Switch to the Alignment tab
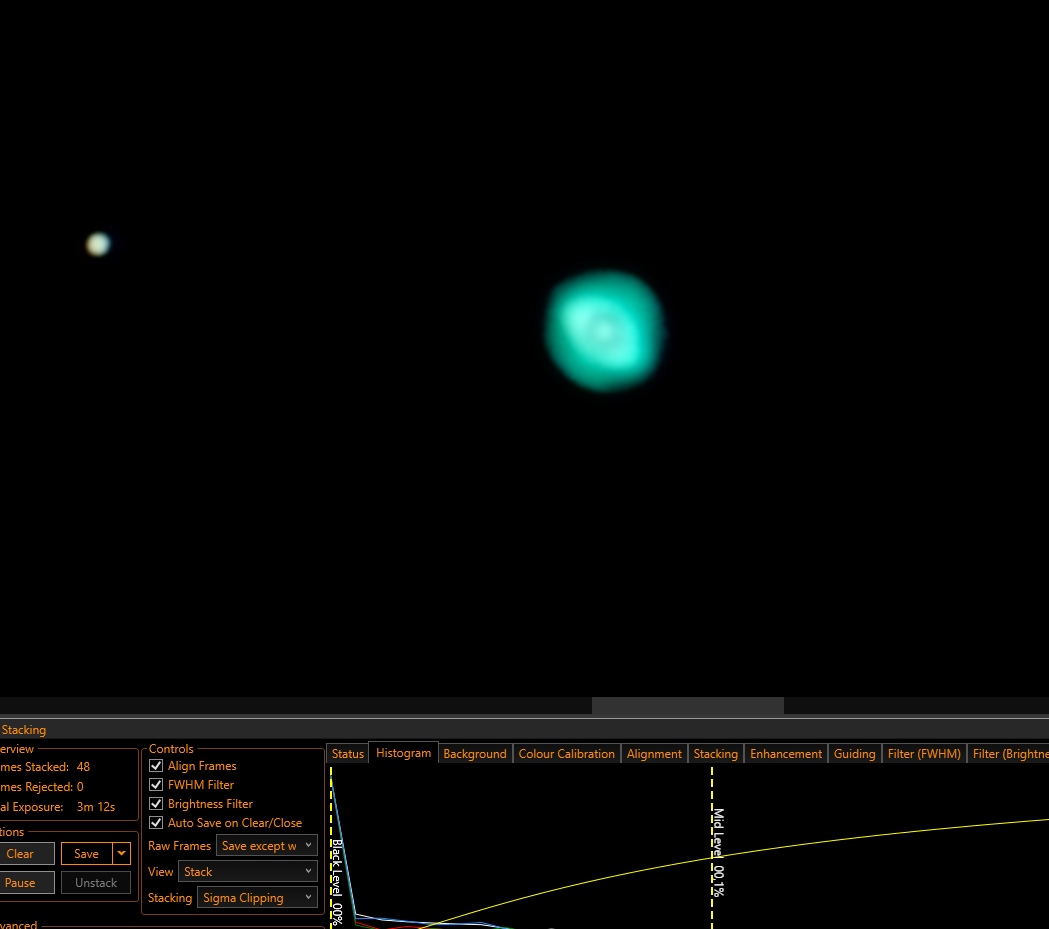Viewport: 1049px width, 929px height. pos(654,754)
